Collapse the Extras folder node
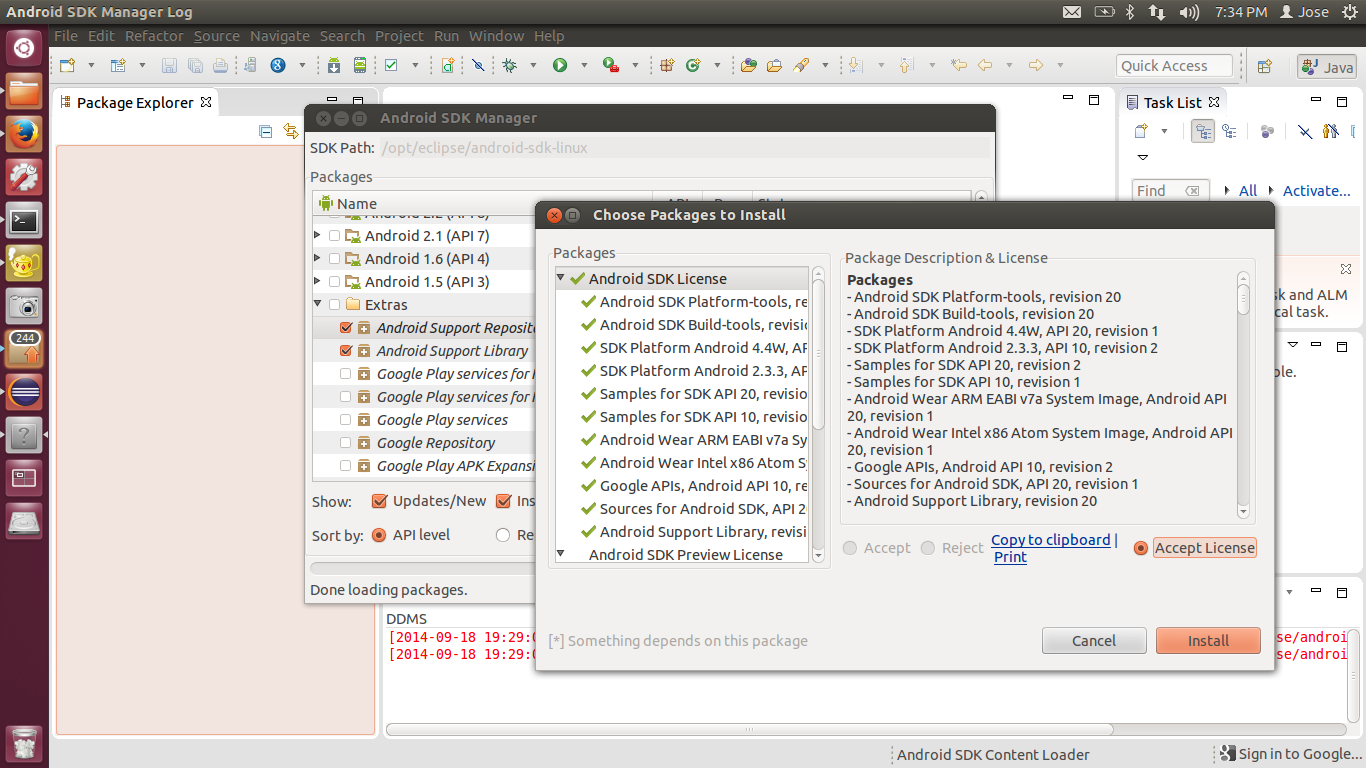 pyautogui.click(x=318, y=304)
